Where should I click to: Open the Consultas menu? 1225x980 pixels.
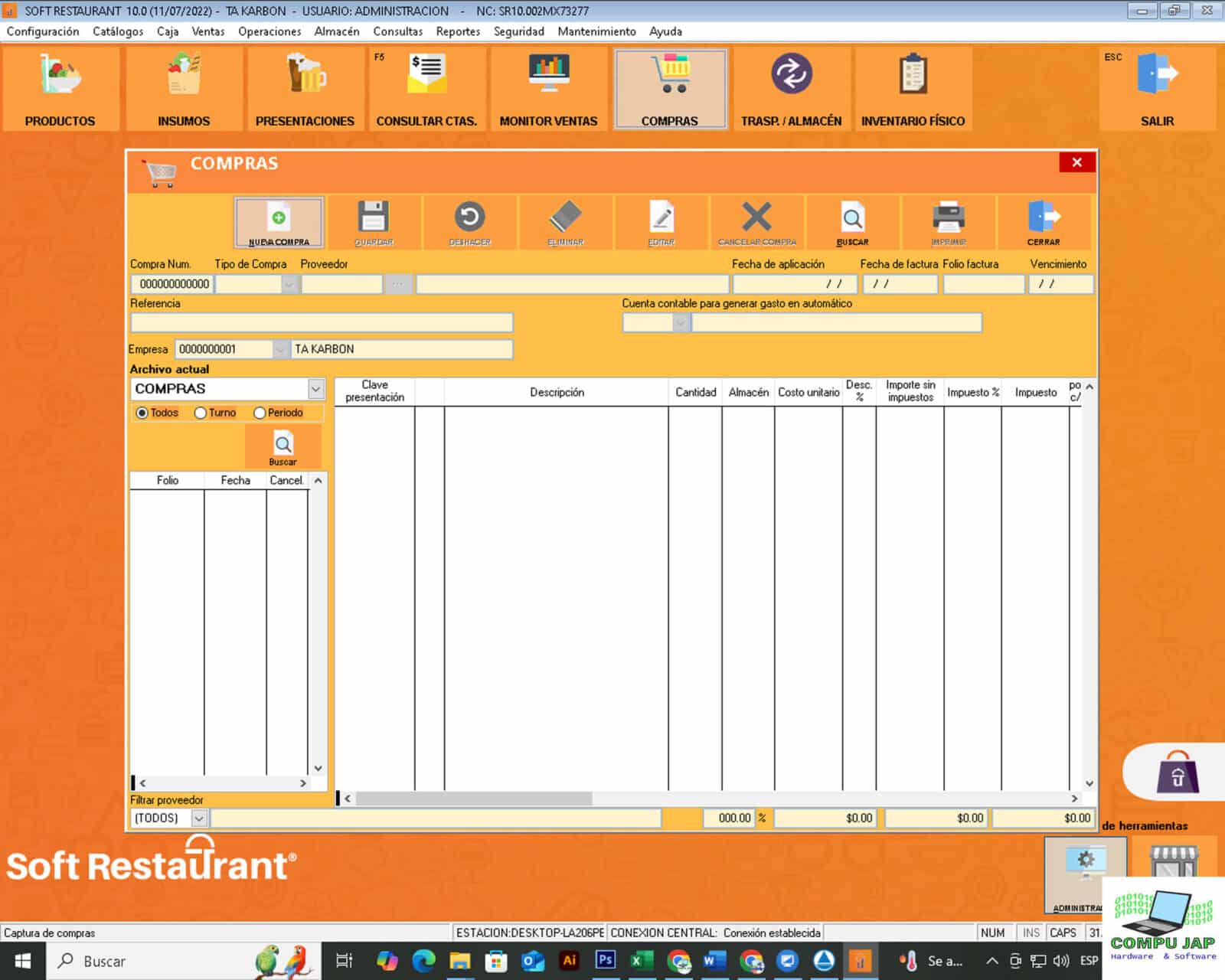[x=398, y=31]
